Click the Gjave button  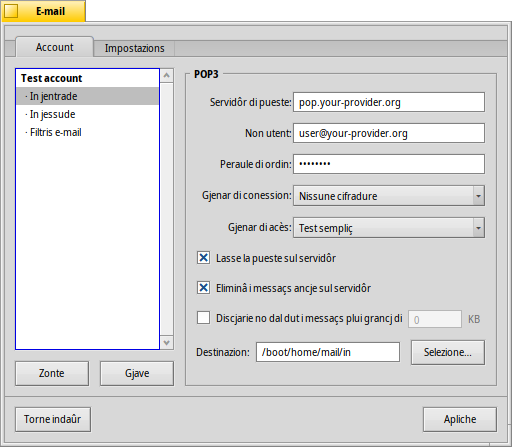tap(137, 373)
